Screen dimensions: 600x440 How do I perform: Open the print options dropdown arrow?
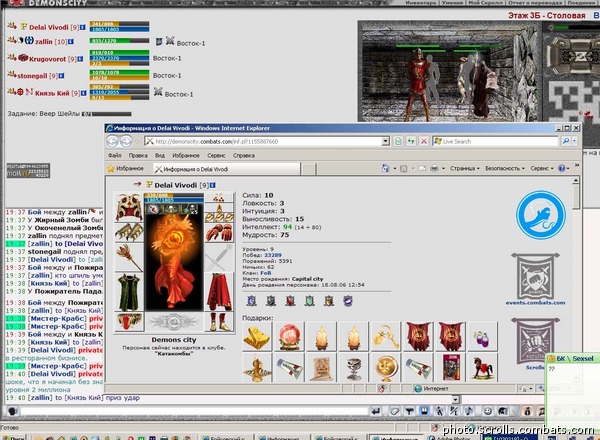point(443,168)
